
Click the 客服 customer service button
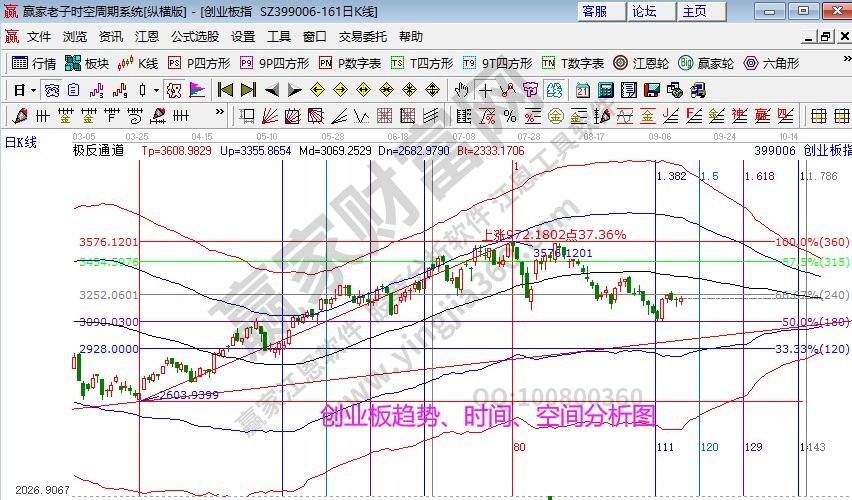click(594, 11)
